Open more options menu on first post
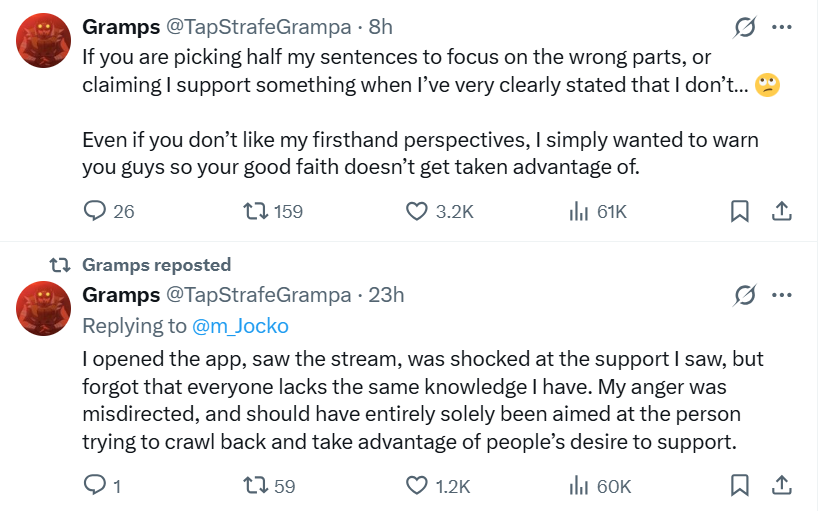The image size is (818, 511). click(782, 27)
